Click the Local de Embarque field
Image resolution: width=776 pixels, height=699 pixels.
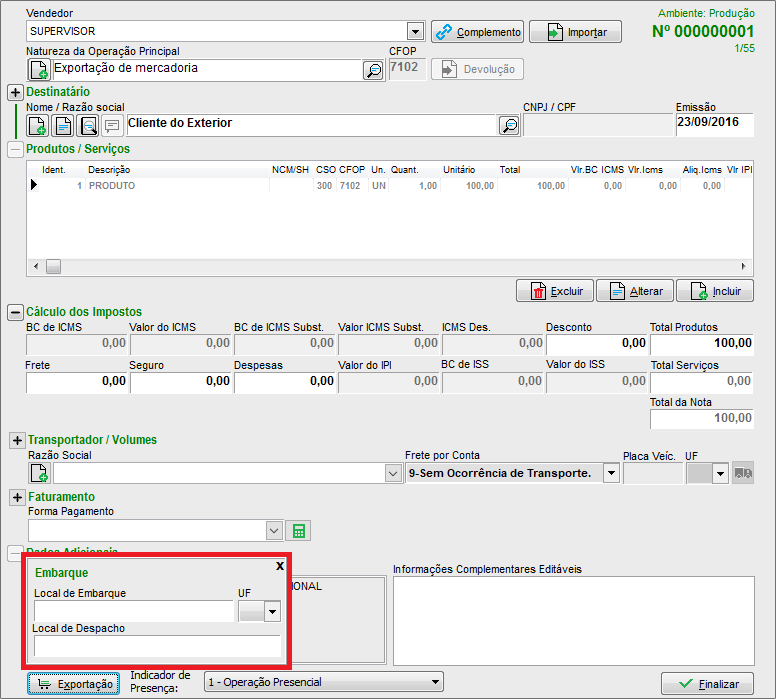tap(133, 611)
